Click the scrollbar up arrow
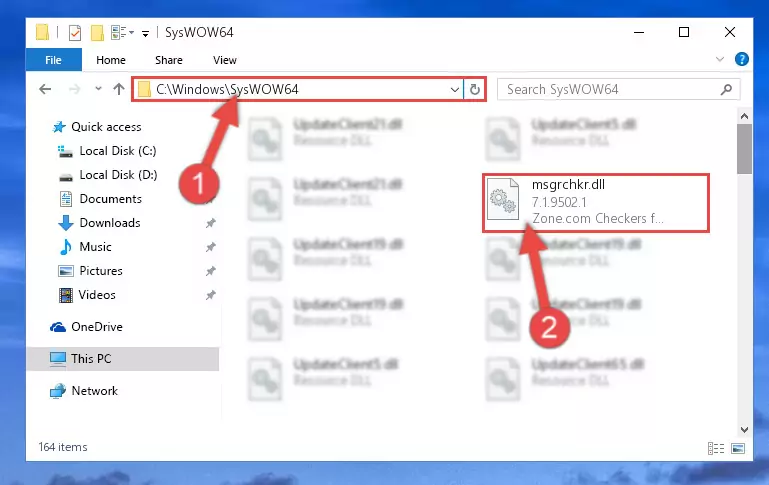 click(x=744, y=116)
